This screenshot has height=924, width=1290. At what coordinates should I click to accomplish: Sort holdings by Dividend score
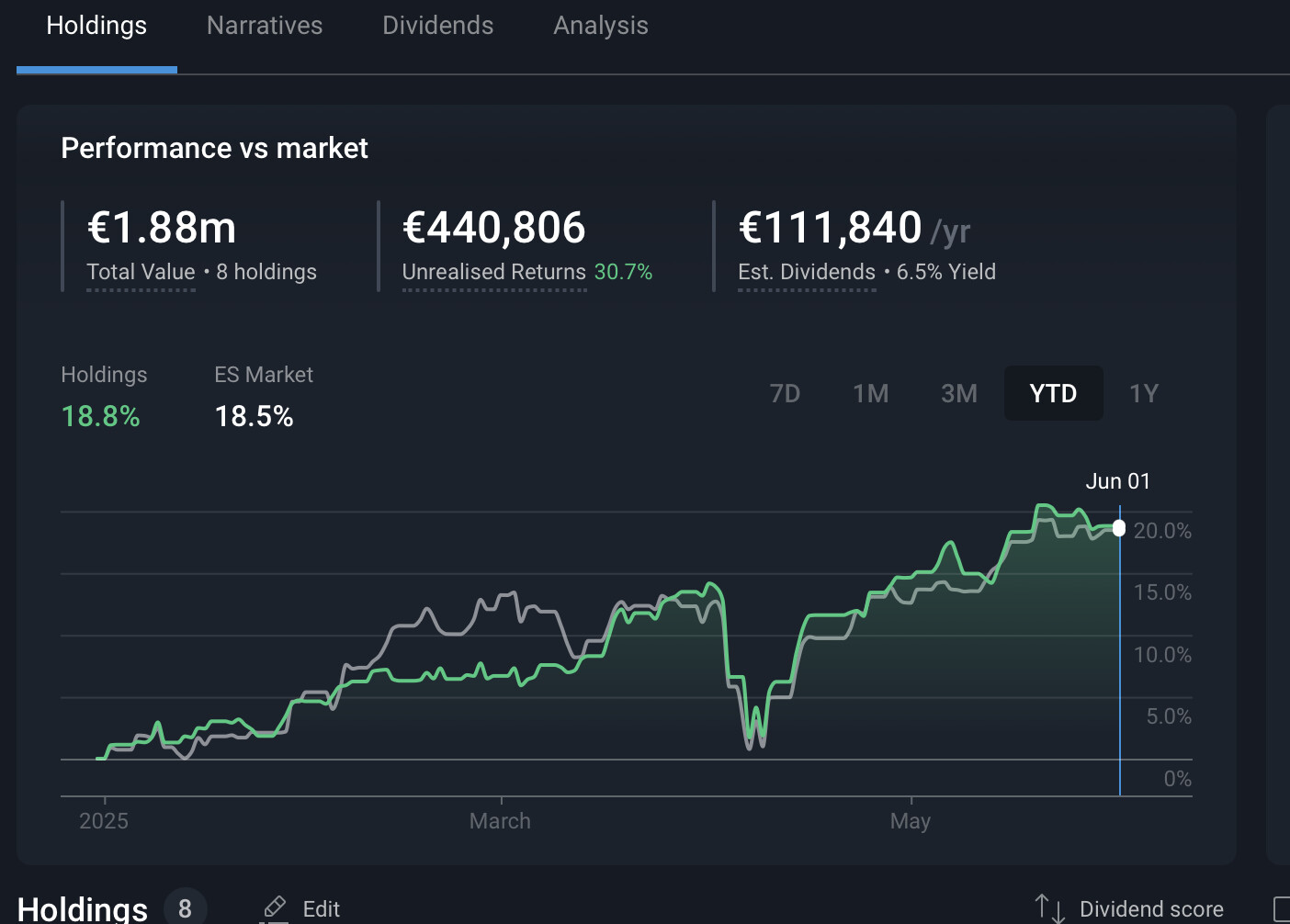coord(1151,909)
